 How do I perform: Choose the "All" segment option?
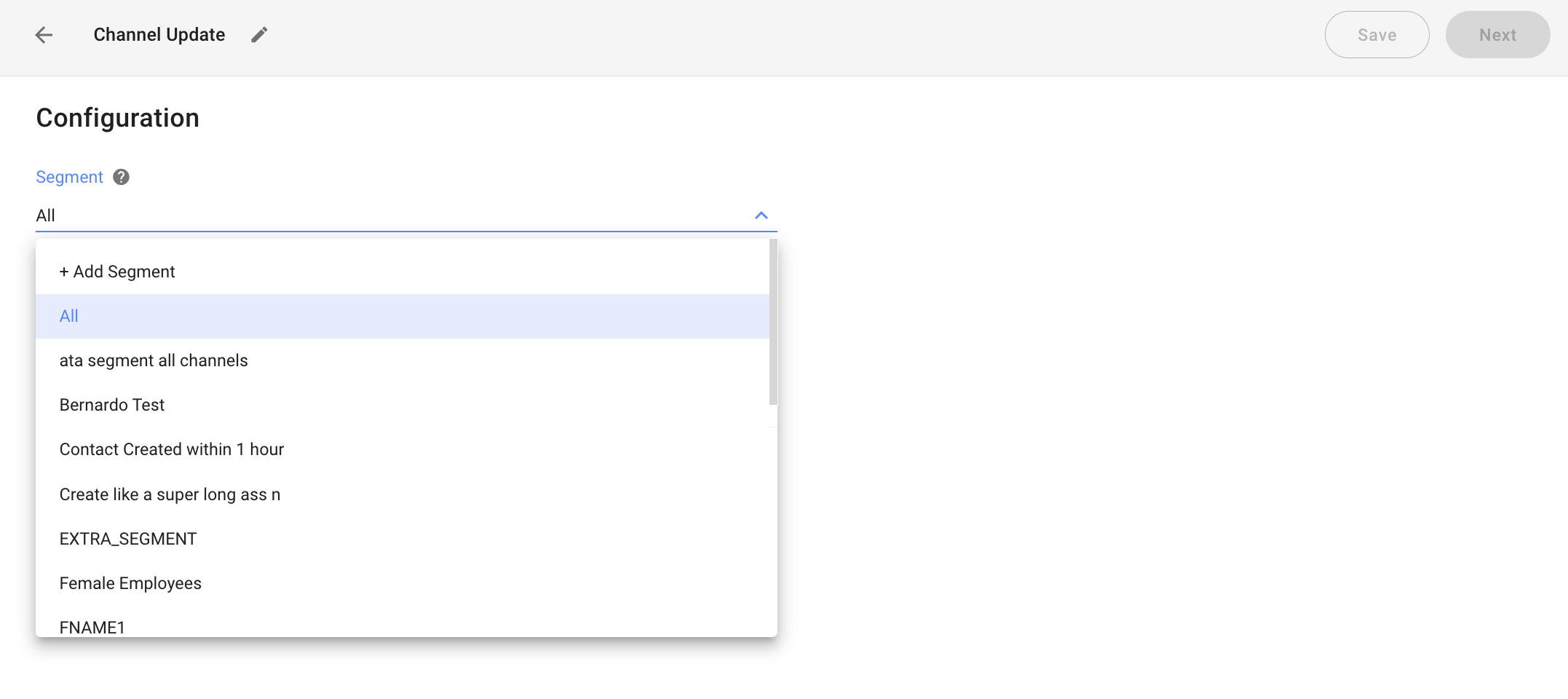point(68,316)
